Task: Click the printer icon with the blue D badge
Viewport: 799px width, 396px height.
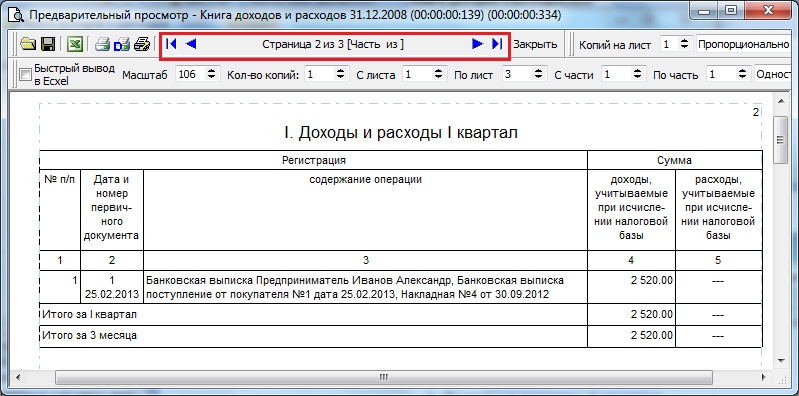Action: pos(122,44)
